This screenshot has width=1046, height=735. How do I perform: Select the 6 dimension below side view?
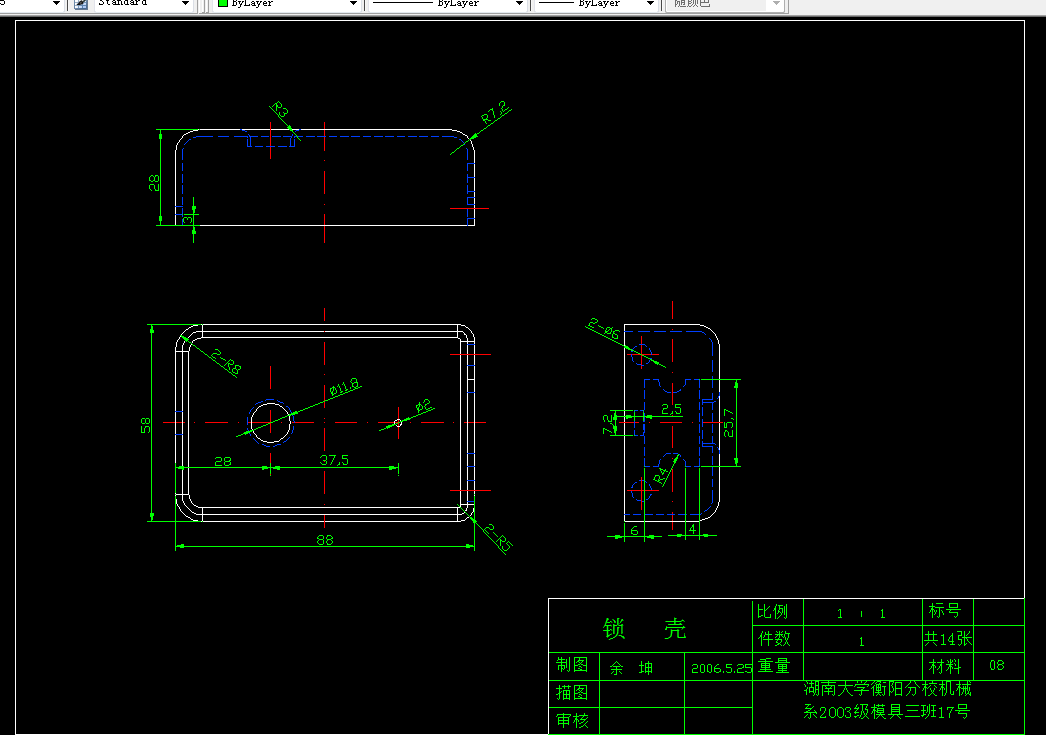pyautogui.click(x=634, y=530)
